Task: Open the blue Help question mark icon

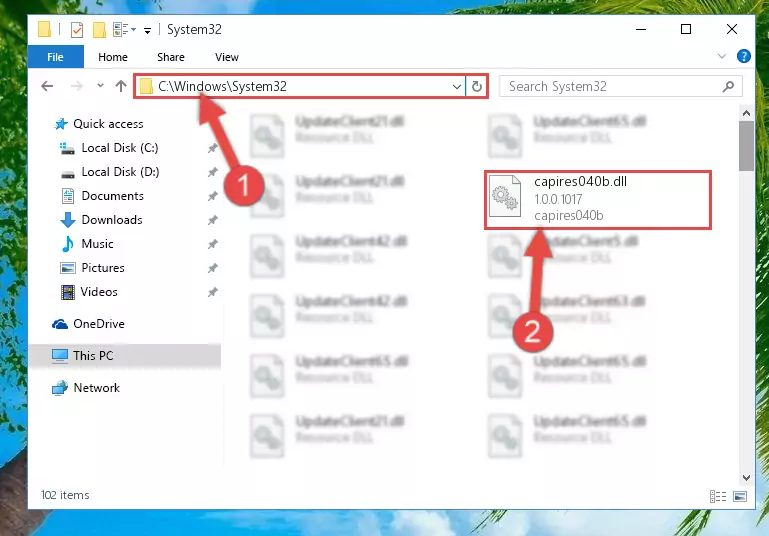Action: tap(743, 56)
